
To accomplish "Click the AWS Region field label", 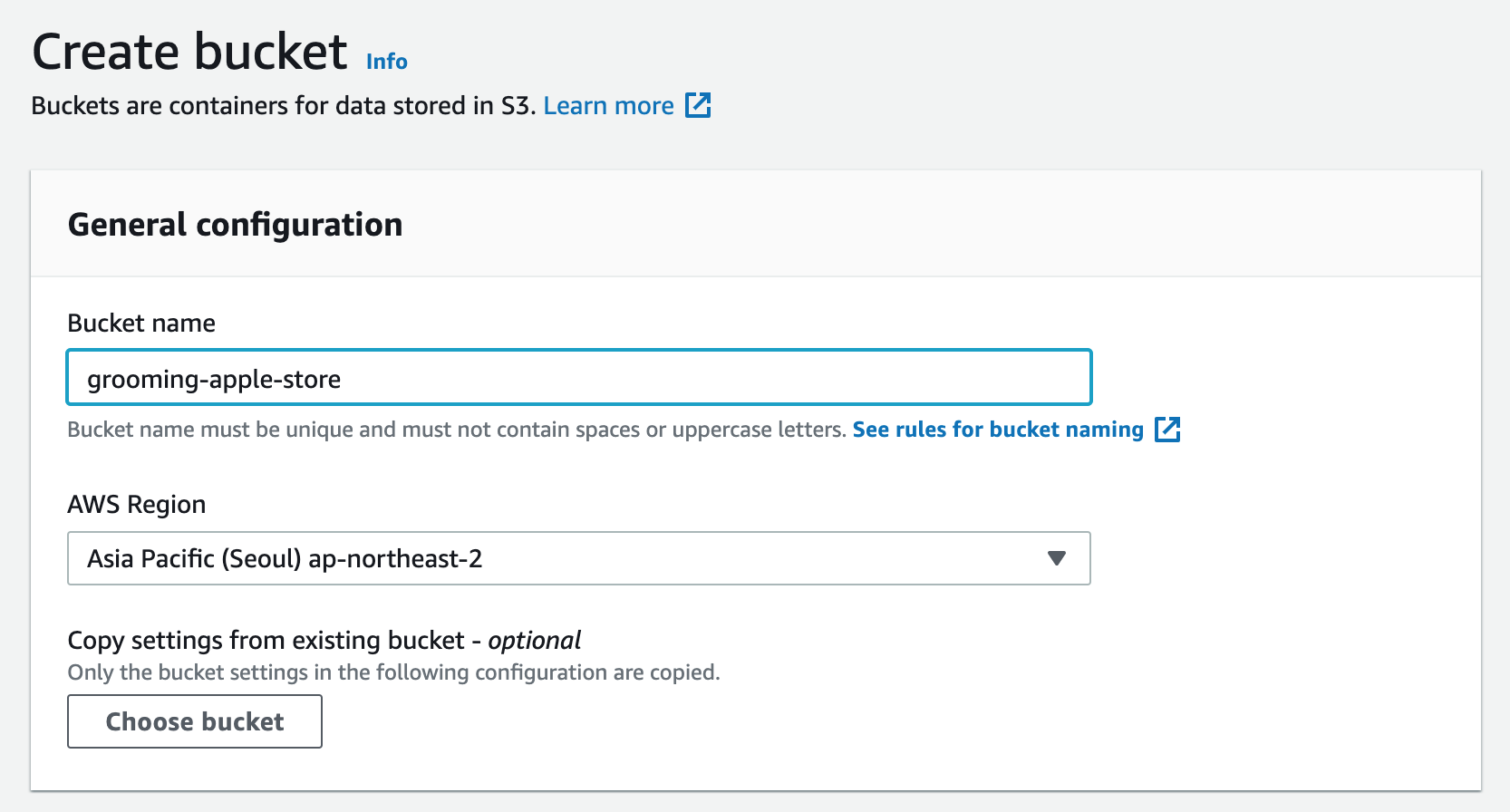I will click(x=137, y=505).
